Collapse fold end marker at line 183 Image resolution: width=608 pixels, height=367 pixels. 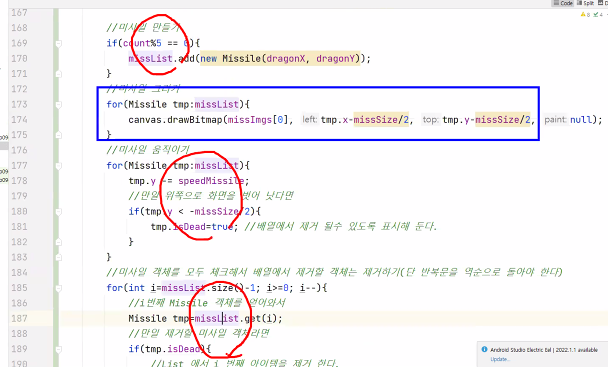point(58,257)
